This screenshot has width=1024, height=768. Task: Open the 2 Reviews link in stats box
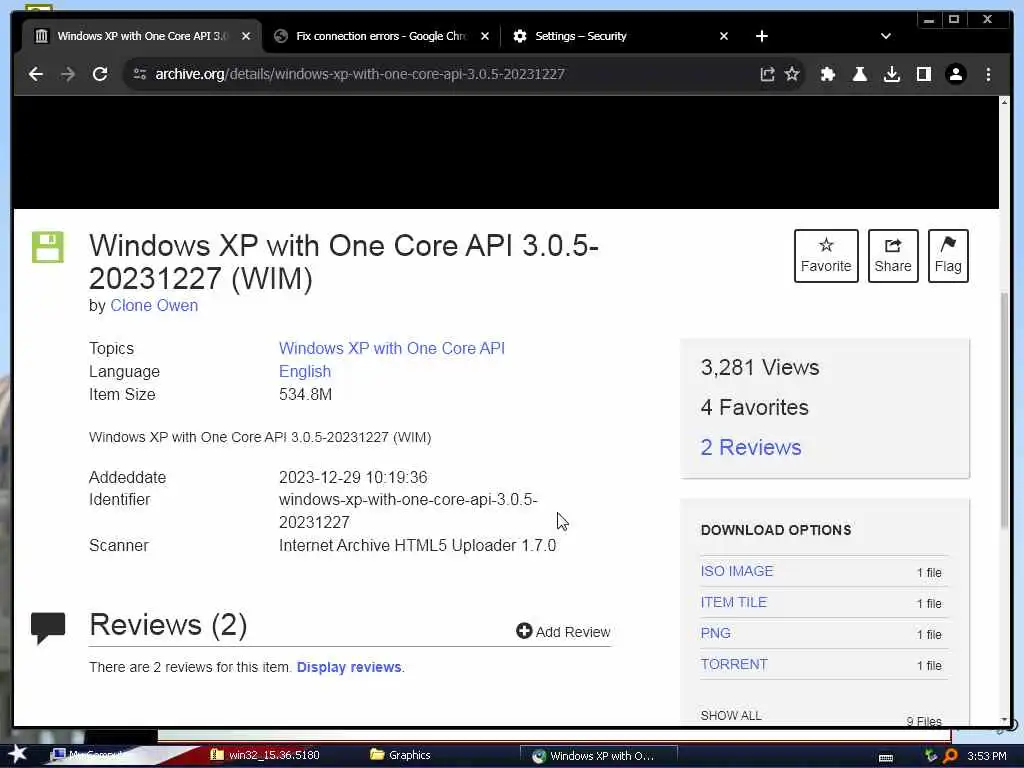tap(751, 447)
